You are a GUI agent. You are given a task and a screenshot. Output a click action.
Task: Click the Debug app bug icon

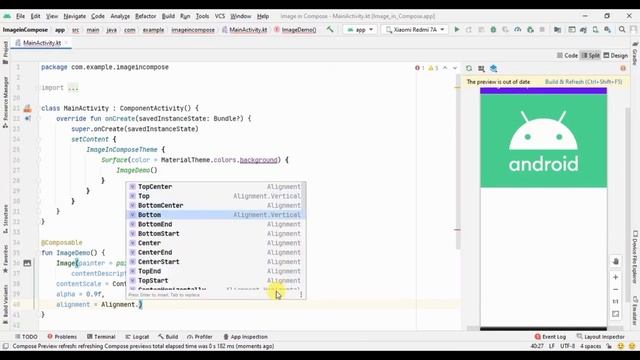point(493,29)
